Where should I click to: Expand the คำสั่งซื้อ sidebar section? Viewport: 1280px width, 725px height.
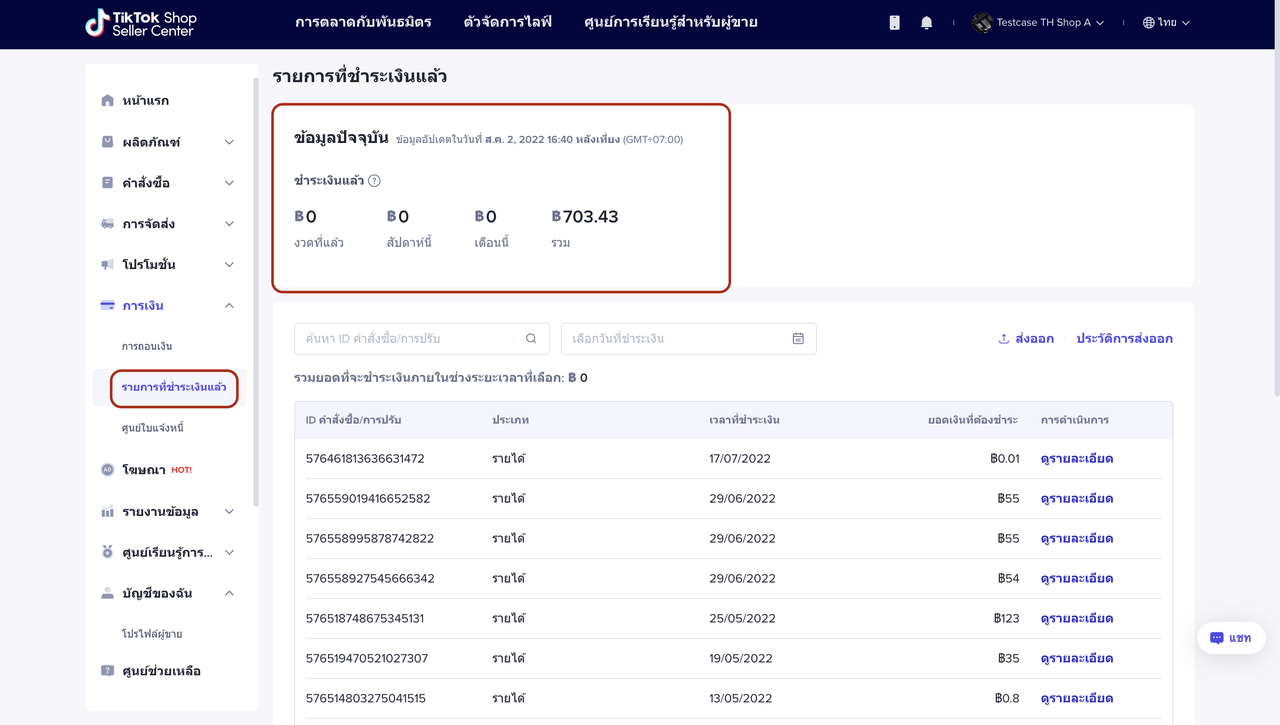click(229, 183)
